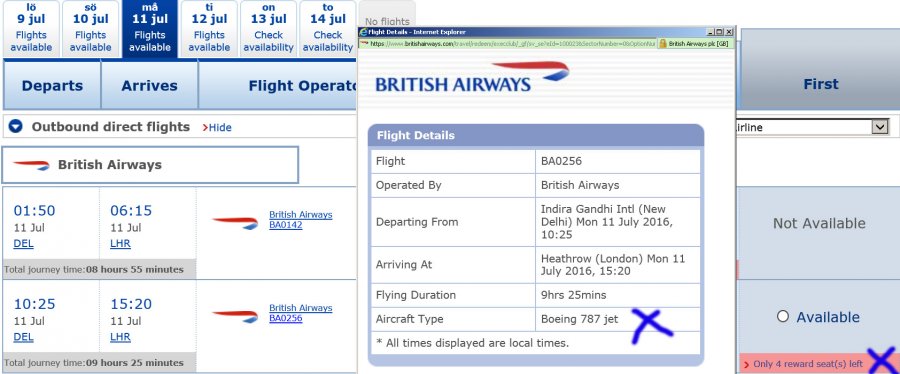
Task: Select the Available radio button for First
Action: tap(782, 316)
